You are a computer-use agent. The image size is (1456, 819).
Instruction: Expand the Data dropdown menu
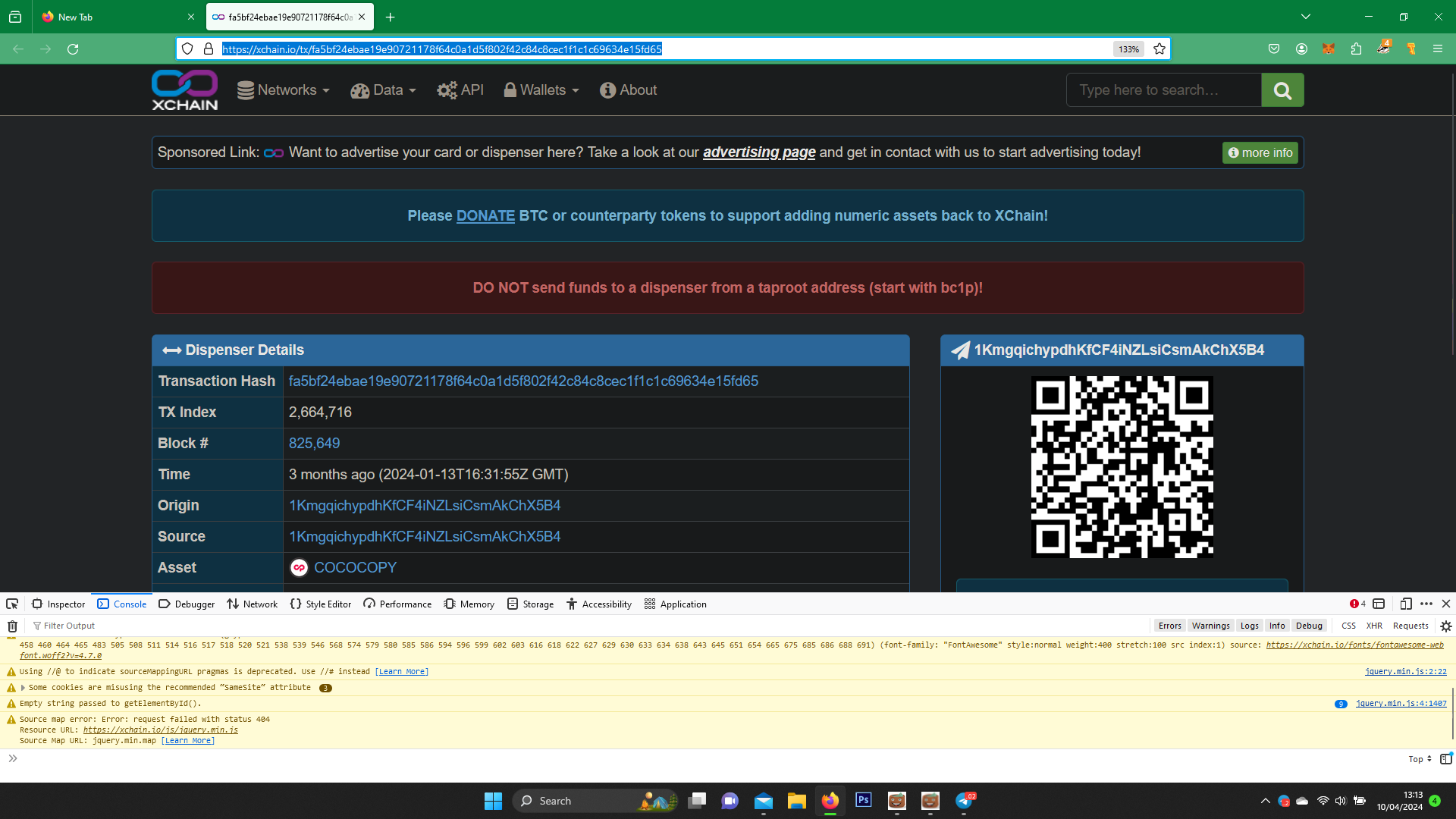pyautogui.click(x=383, y=90)
